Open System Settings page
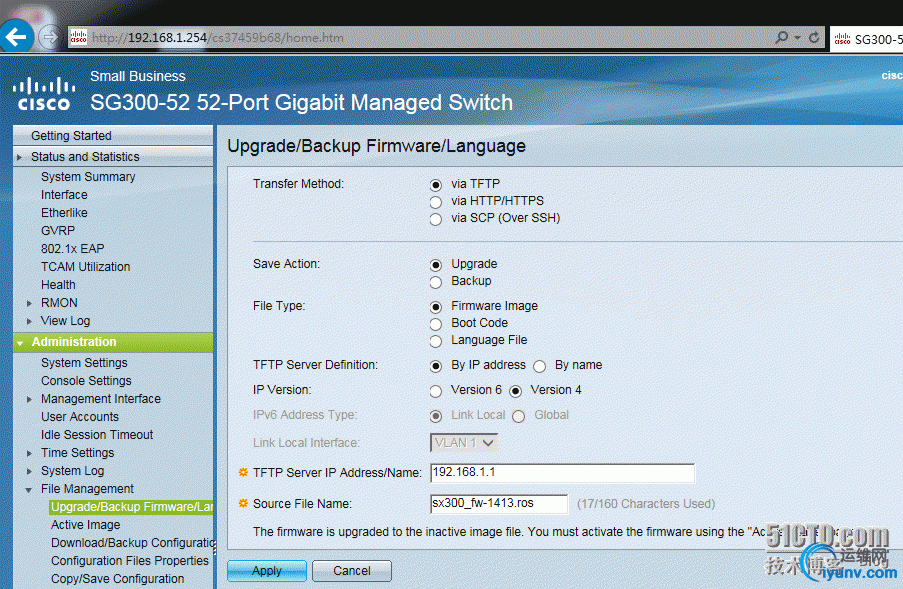903x589 pixels. tap(84, 363)
